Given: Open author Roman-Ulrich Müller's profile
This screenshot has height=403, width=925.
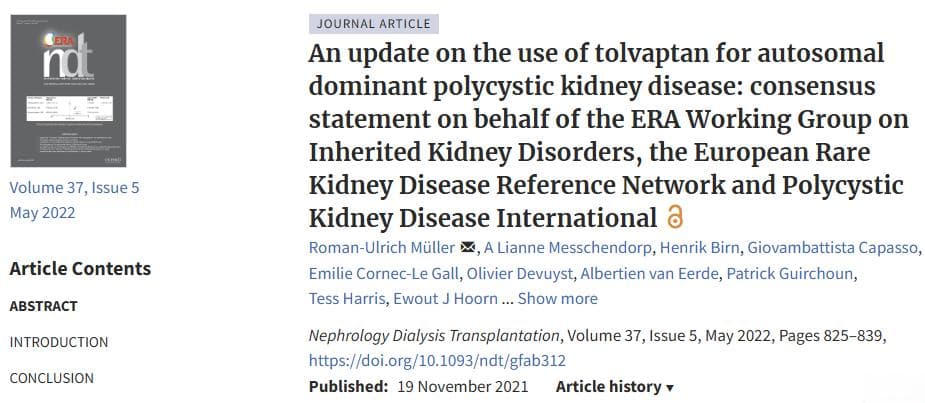Looking at the screenshot, I should tap(382, 248).
